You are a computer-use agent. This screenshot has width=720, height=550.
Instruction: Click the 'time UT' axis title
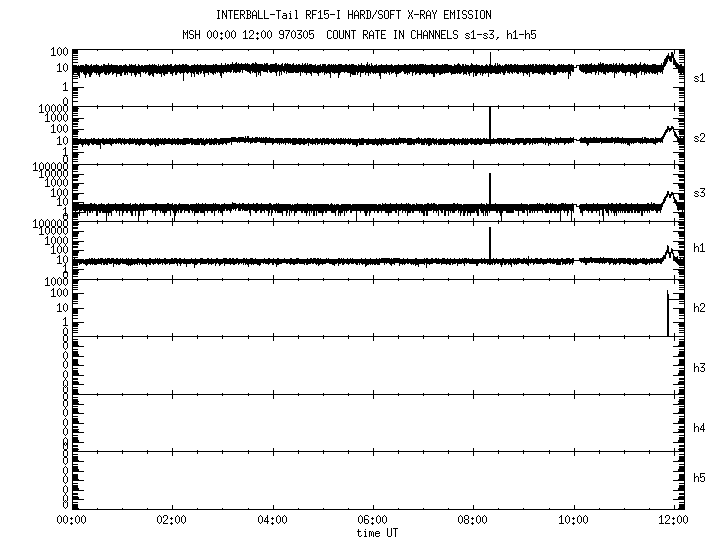coord(378,533)
